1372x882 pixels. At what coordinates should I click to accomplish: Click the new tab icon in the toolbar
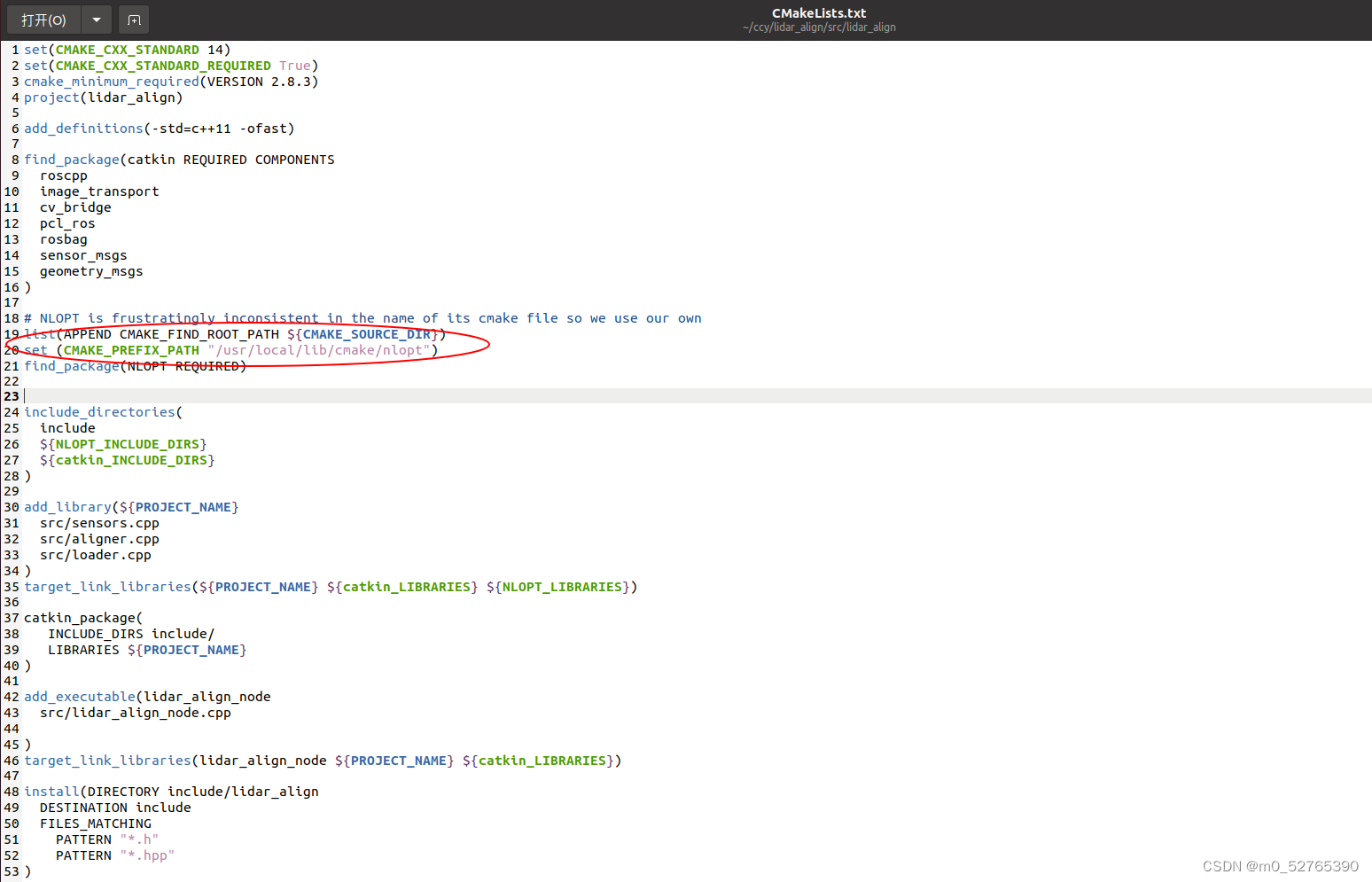click(x=134, y=19)
